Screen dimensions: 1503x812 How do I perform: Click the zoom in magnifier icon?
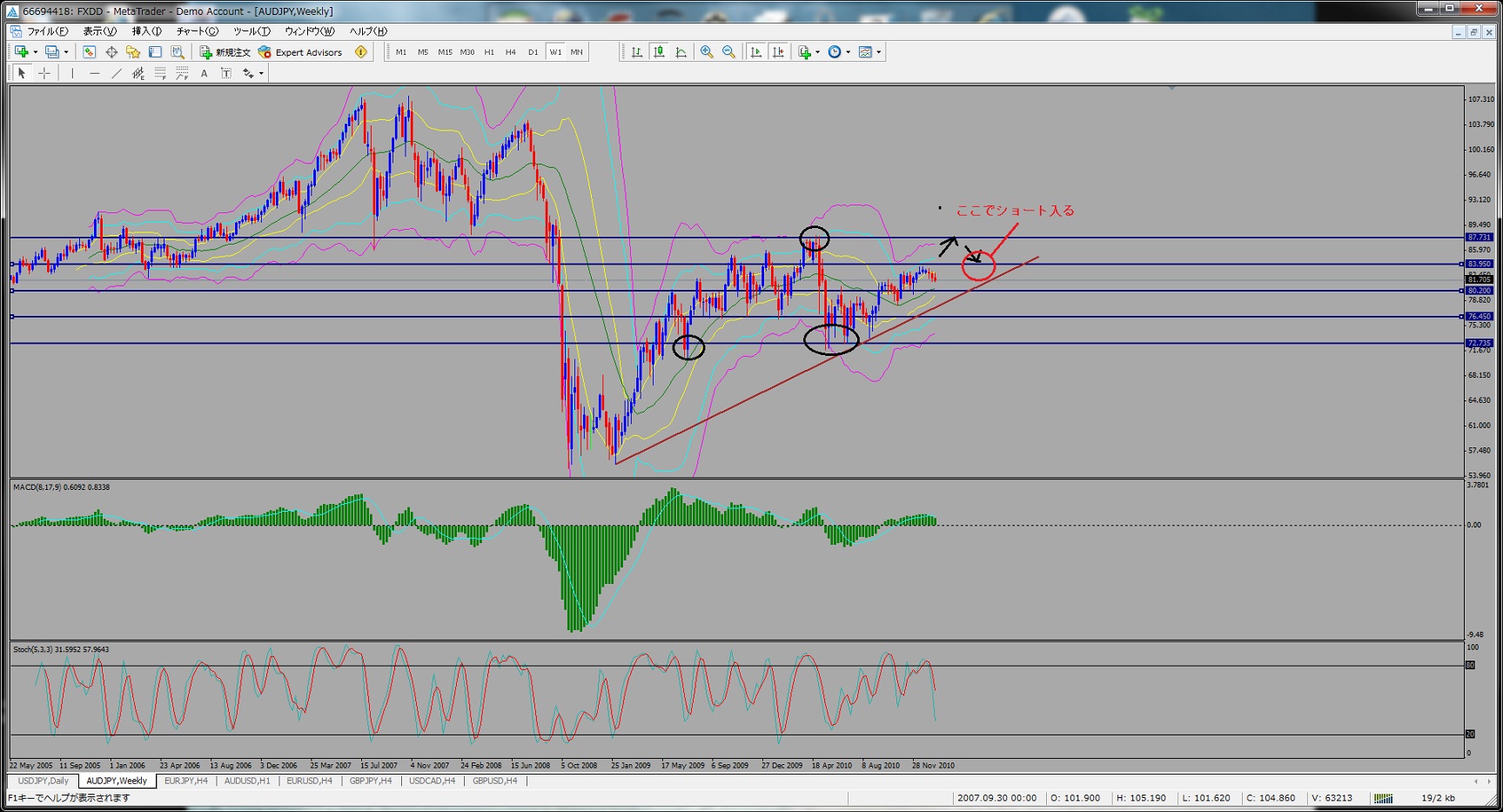click(707, 52)
